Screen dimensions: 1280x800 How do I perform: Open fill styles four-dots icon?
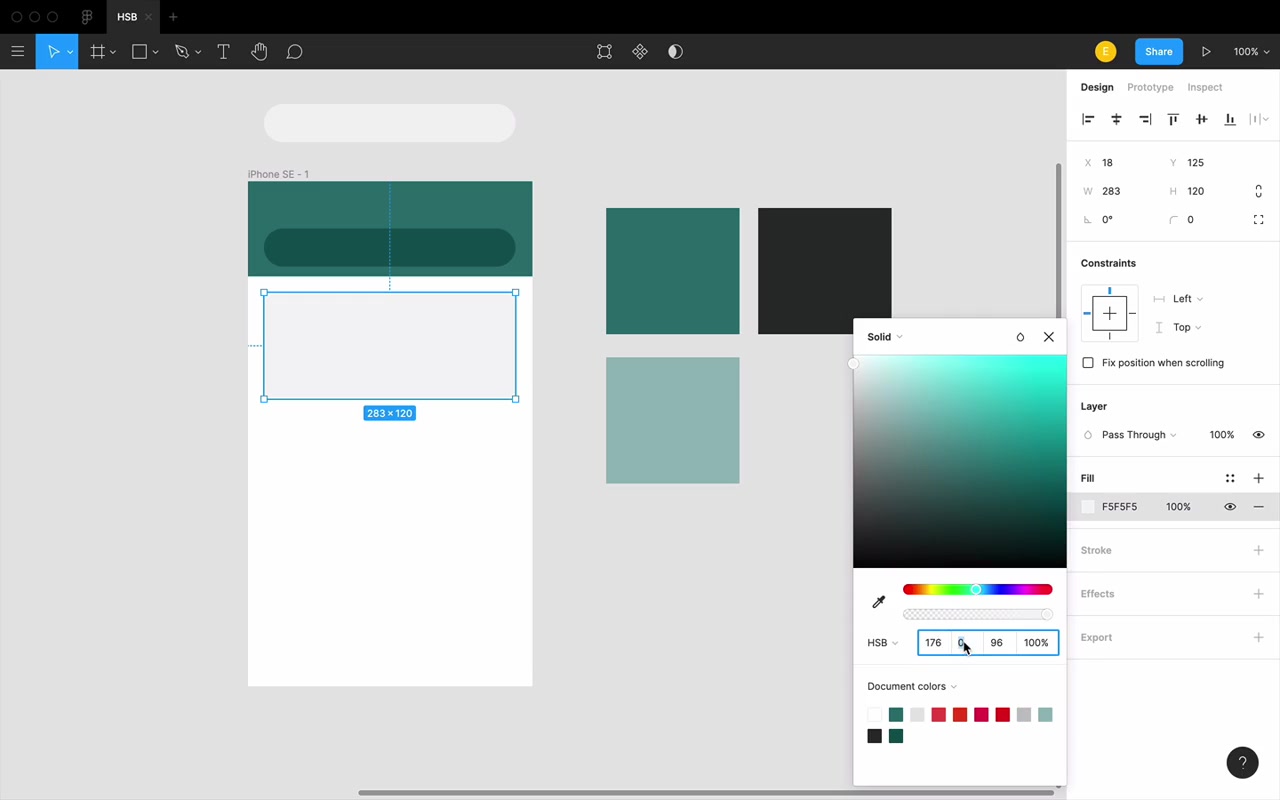pyautogui.click(x=1230, y=478)
